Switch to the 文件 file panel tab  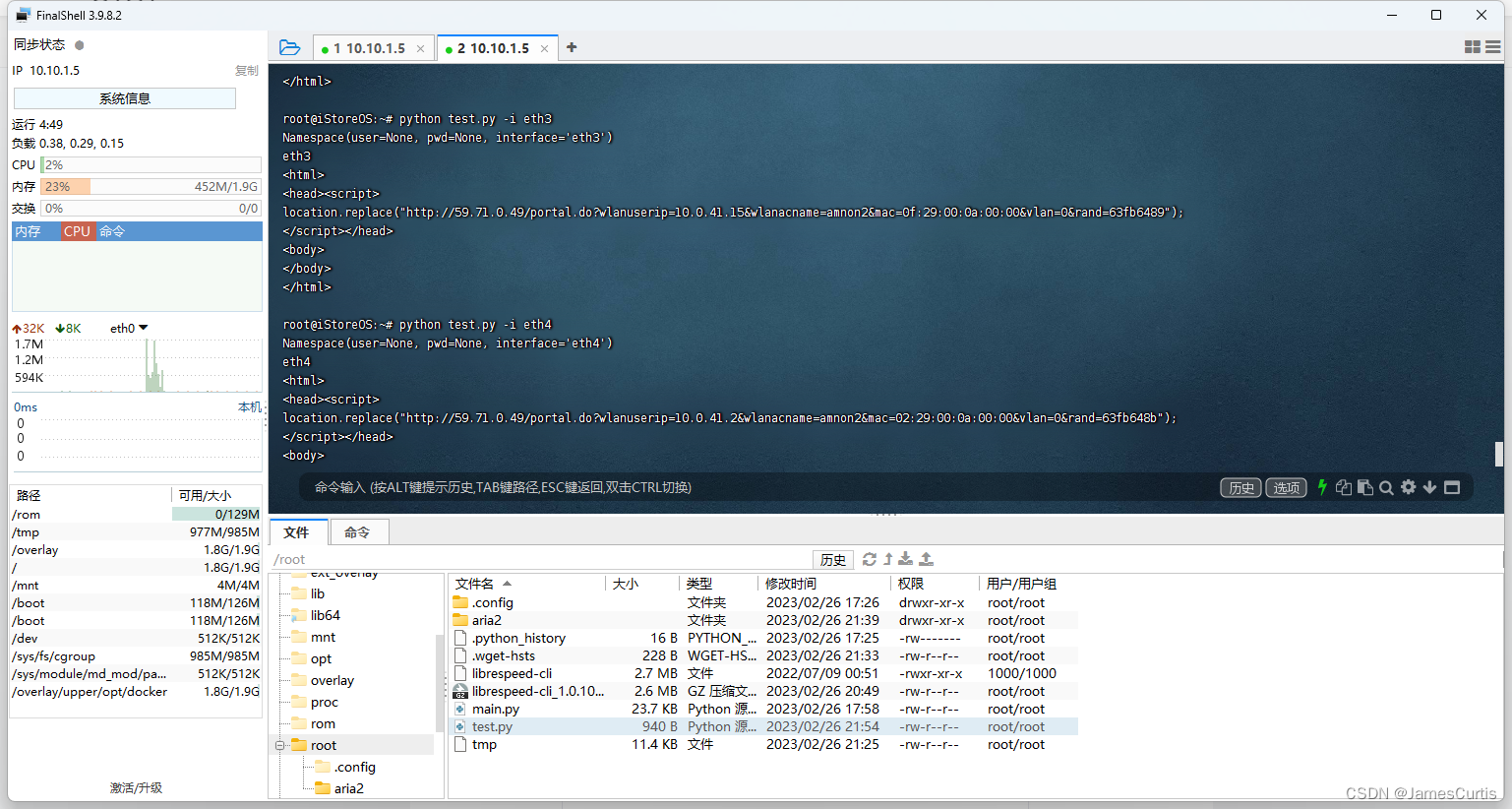point(297,532)
